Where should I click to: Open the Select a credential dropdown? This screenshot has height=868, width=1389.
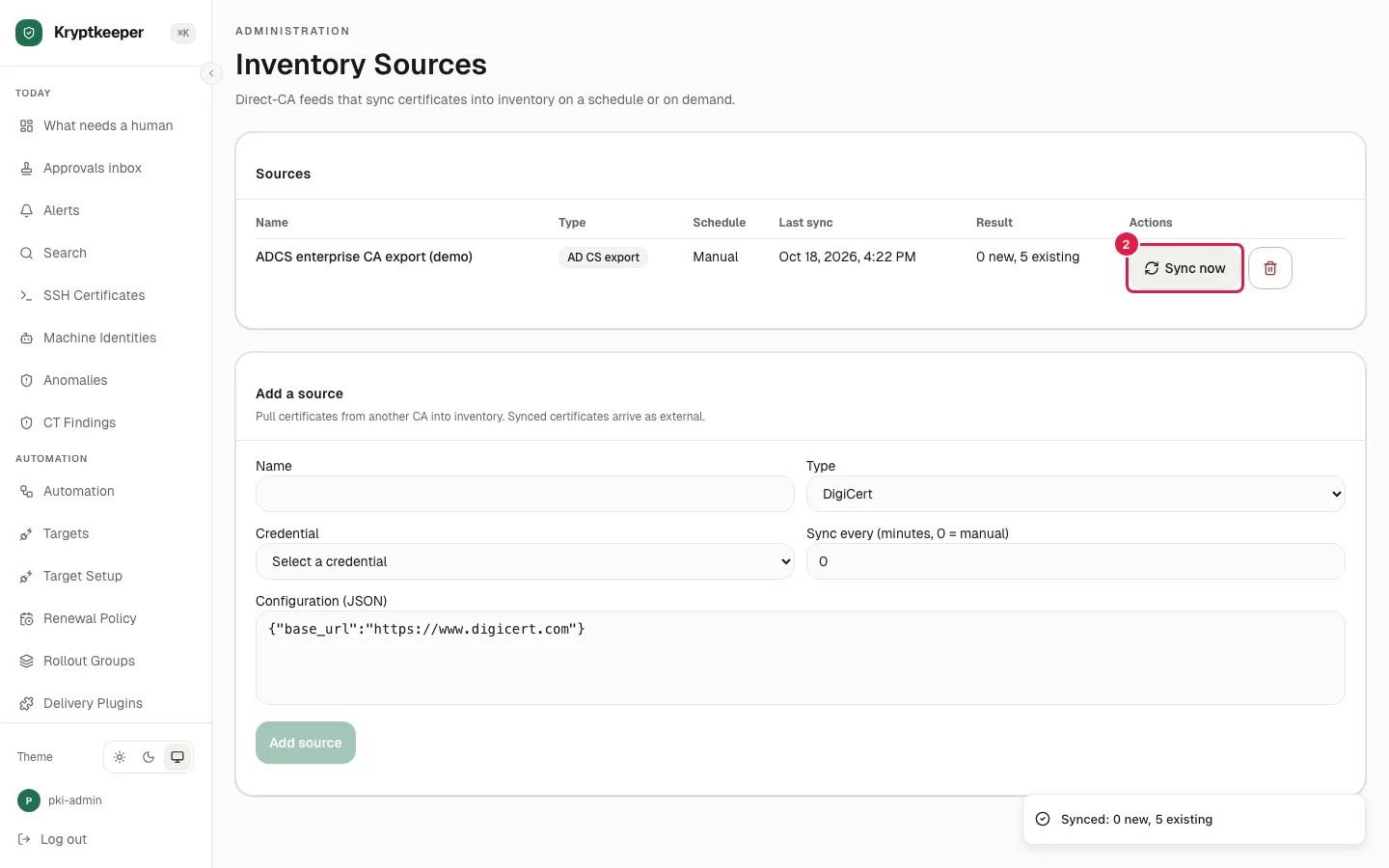[x=525, y=561]
